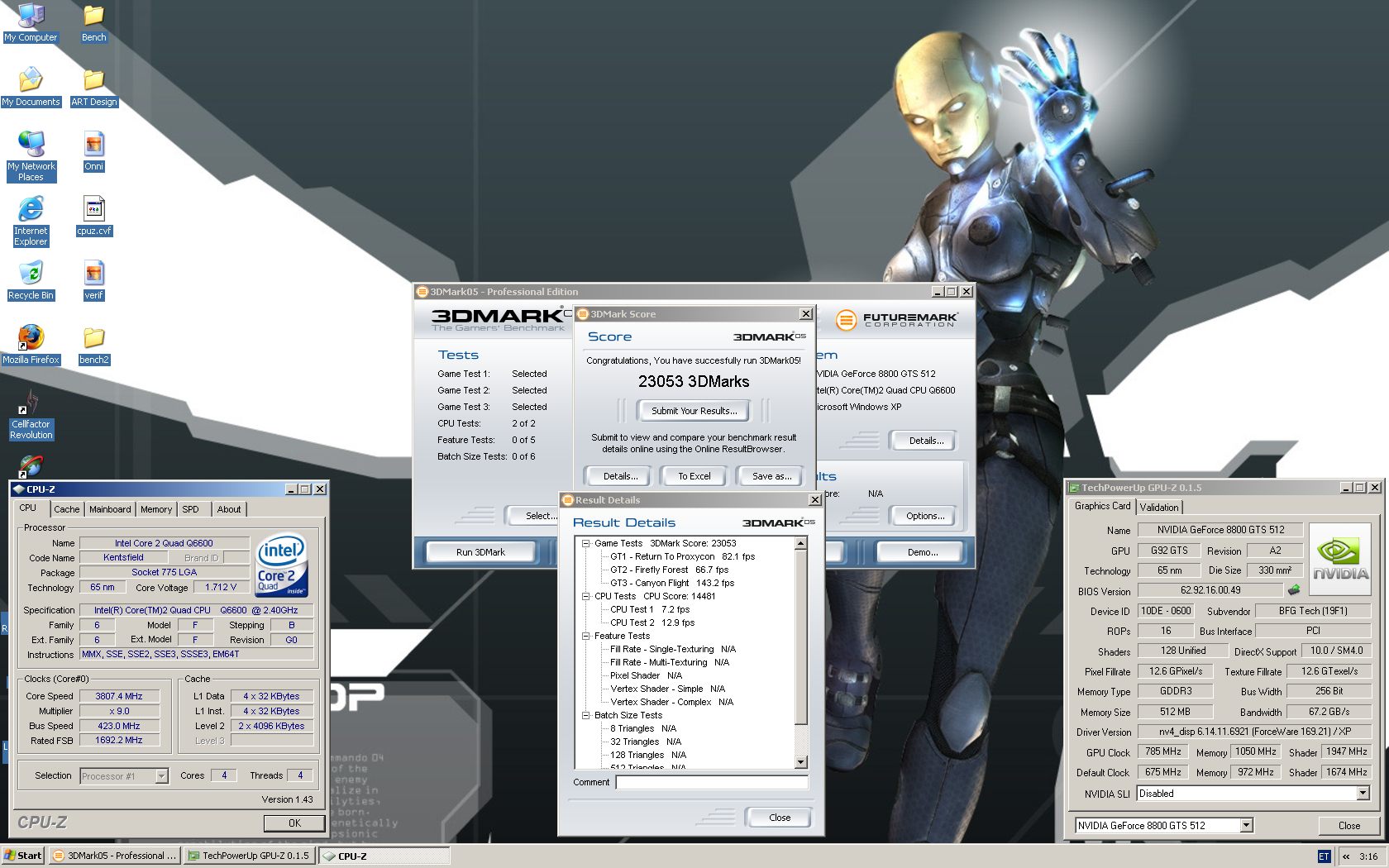Open the ART Design folder
This screenshot has height=868, width=1389.
(x=93, y=87)
